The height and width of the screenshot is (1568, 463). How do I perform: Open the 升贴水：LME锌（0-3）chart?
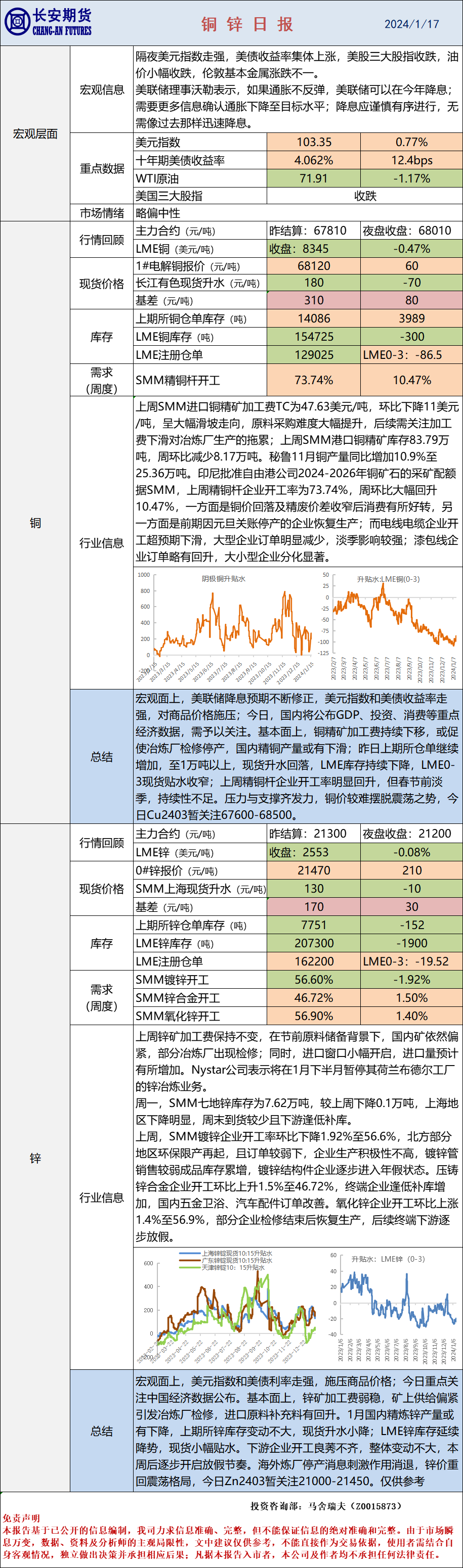click(x=393, y=1309)
